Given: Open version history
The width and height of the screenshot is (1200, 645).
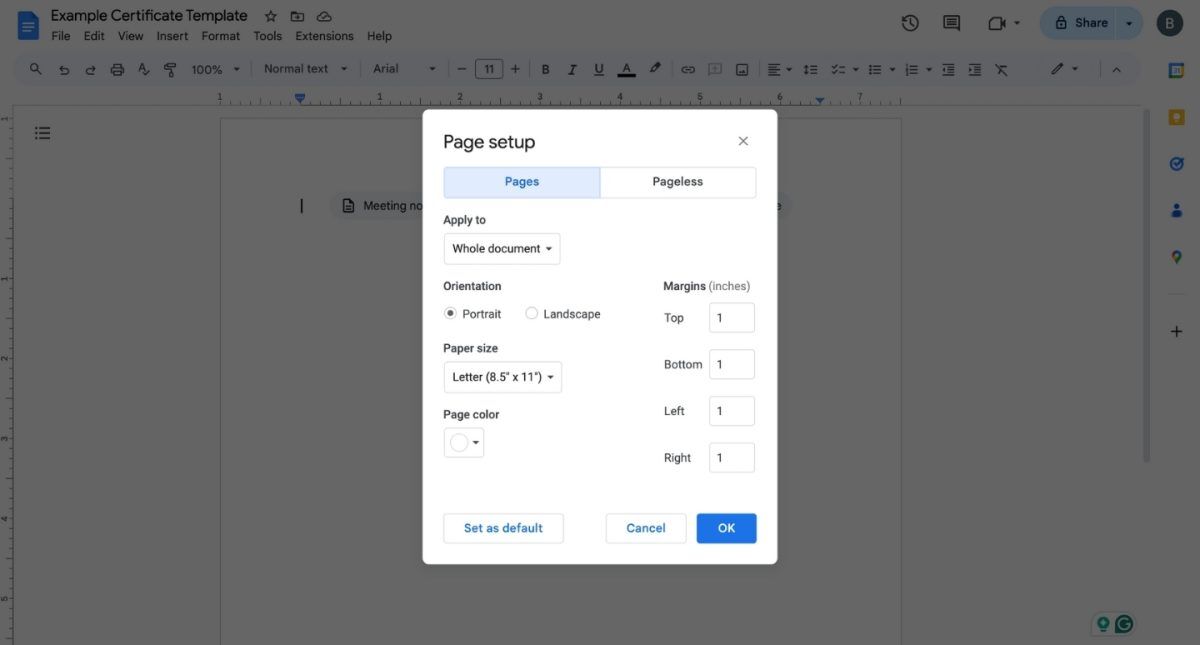Looking at the screenshot, I should pos(909,22).
